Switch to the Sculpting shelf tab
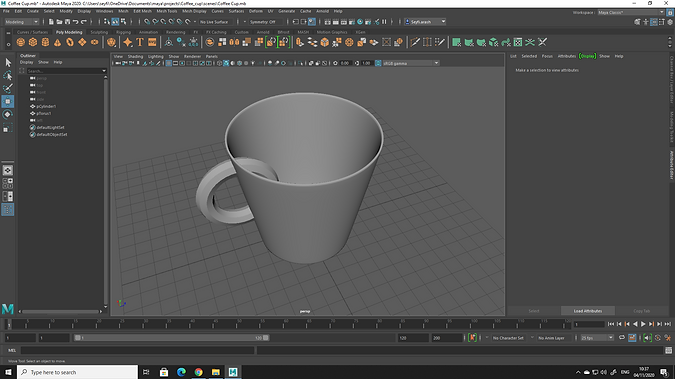The image size is (675, 379). pos(99,32)
